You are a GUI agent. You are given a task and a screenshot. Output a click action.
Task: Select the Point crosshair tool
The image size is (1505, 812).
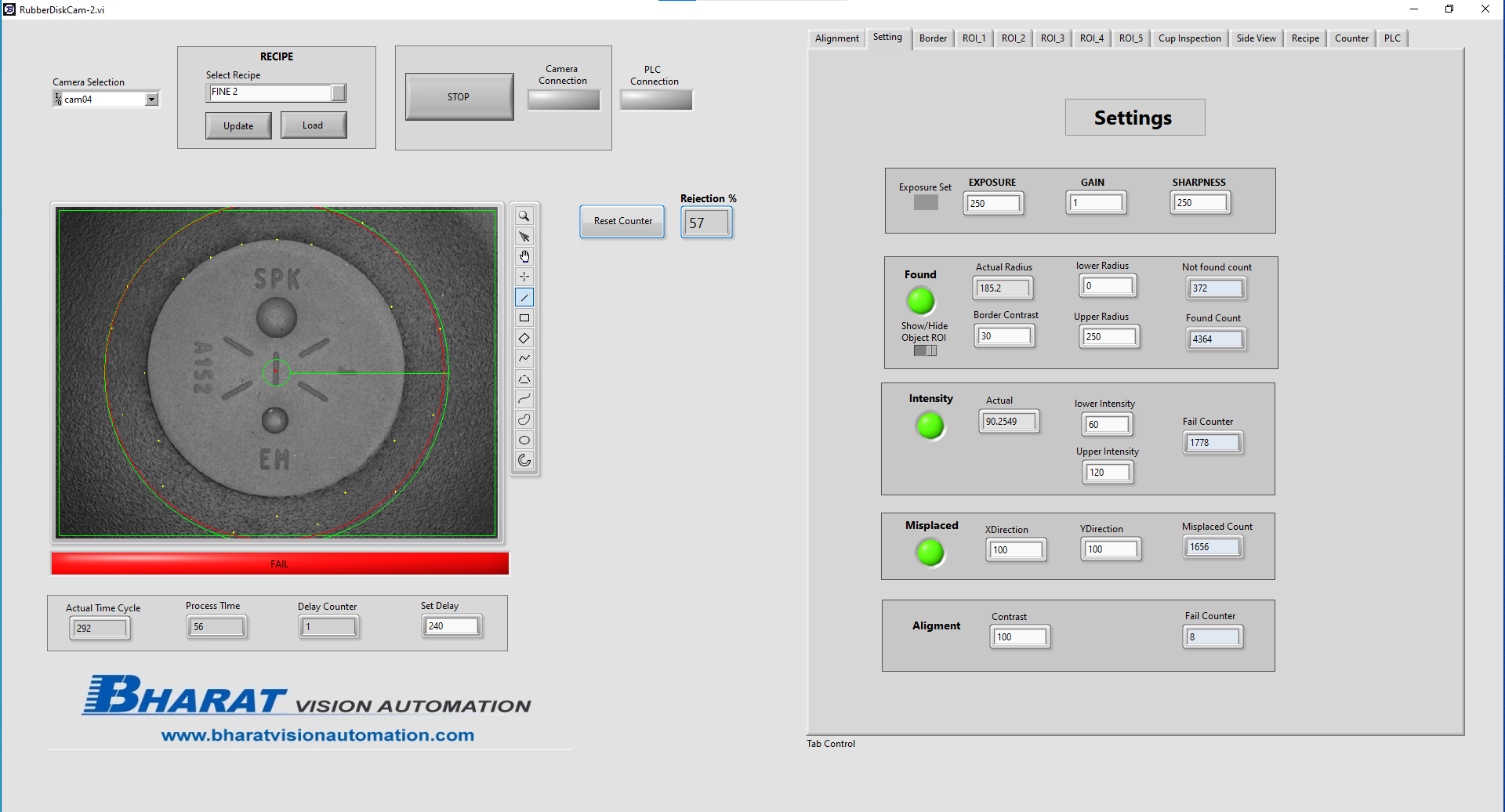click(524, 277)
